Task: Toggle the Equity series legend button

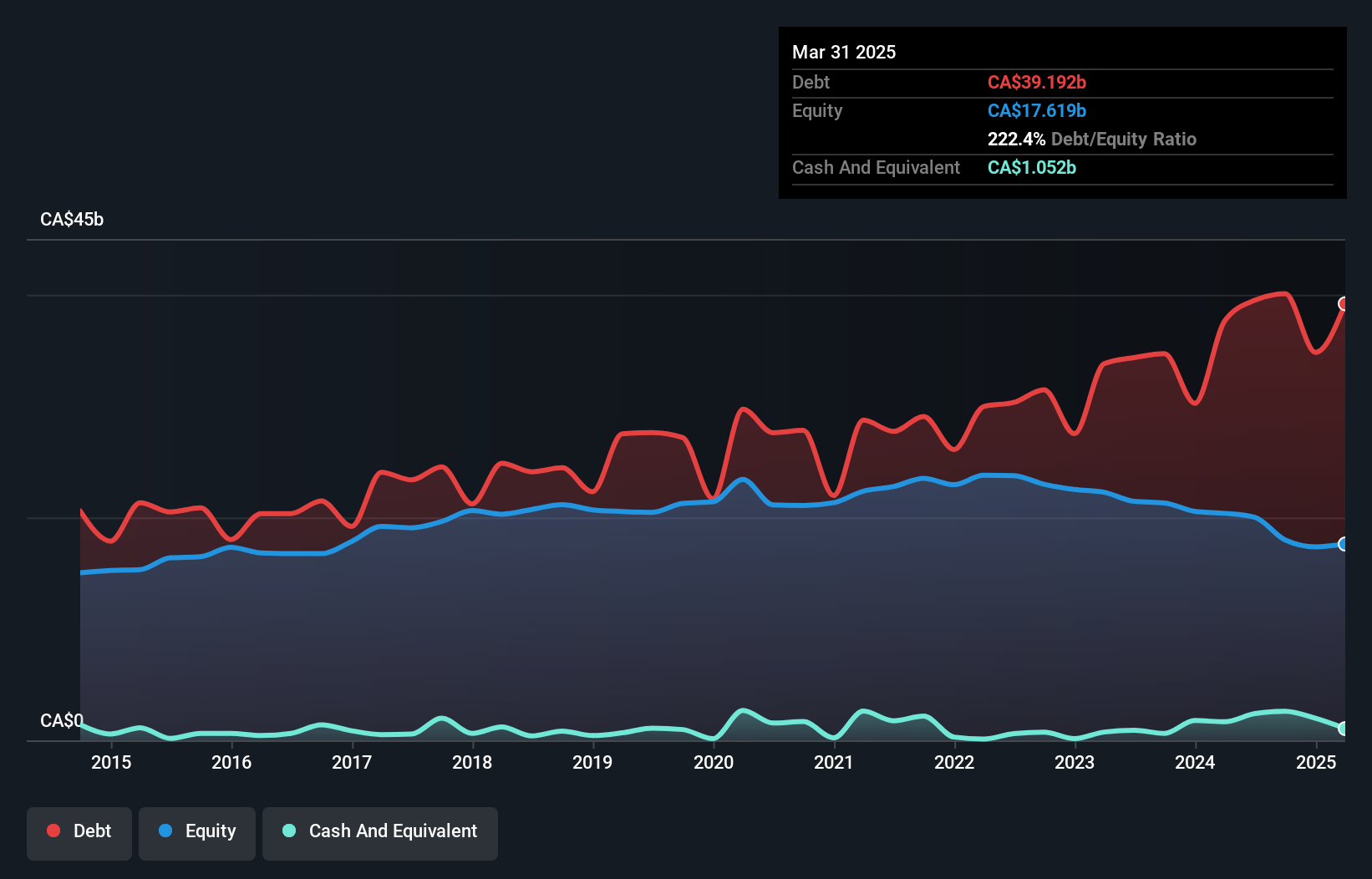Action: 197,833
